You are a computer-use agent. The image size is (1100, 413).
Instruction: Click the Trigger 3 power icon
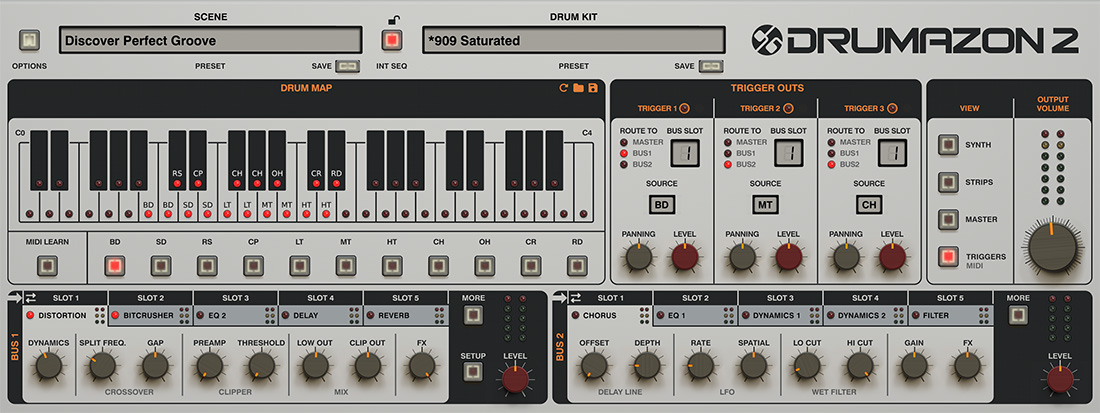[892, 108]
